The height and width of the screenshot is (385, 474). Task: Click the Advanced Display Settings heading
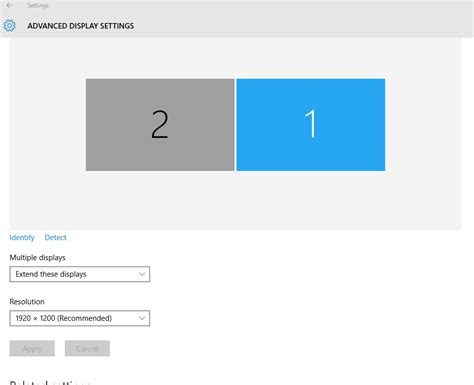[81, 26]
